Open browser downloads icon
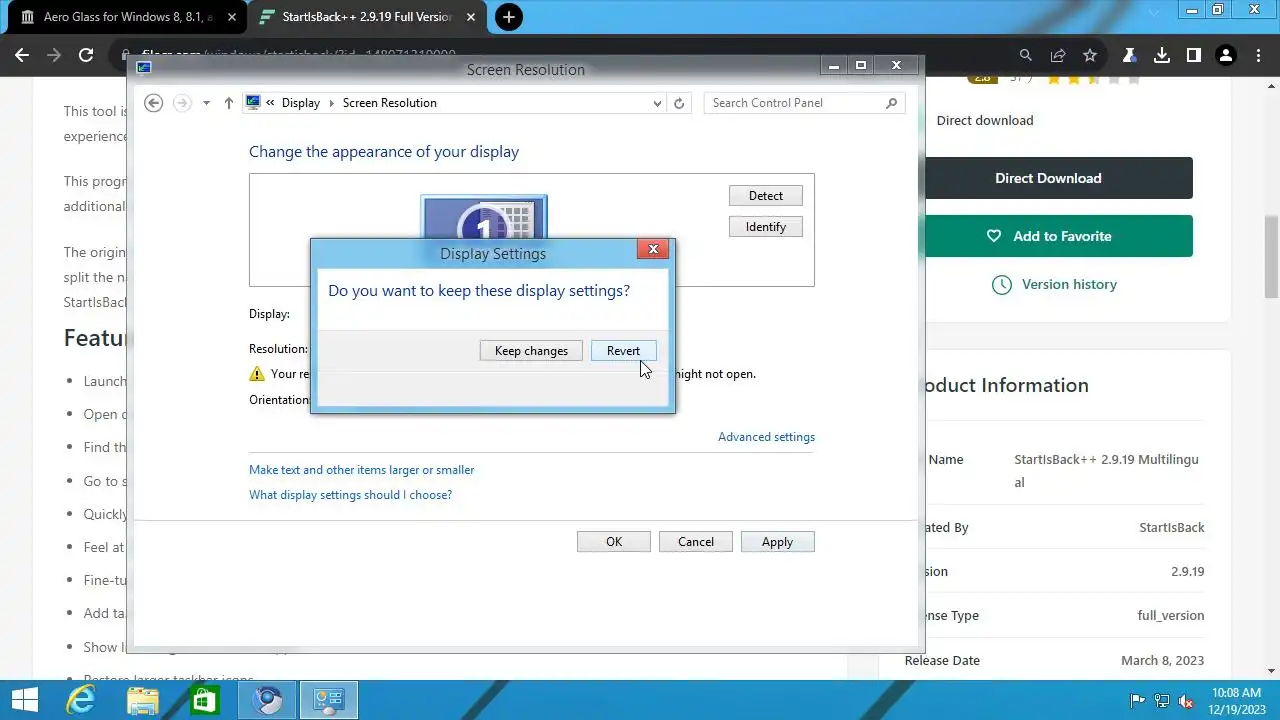 pos(1161,56)
